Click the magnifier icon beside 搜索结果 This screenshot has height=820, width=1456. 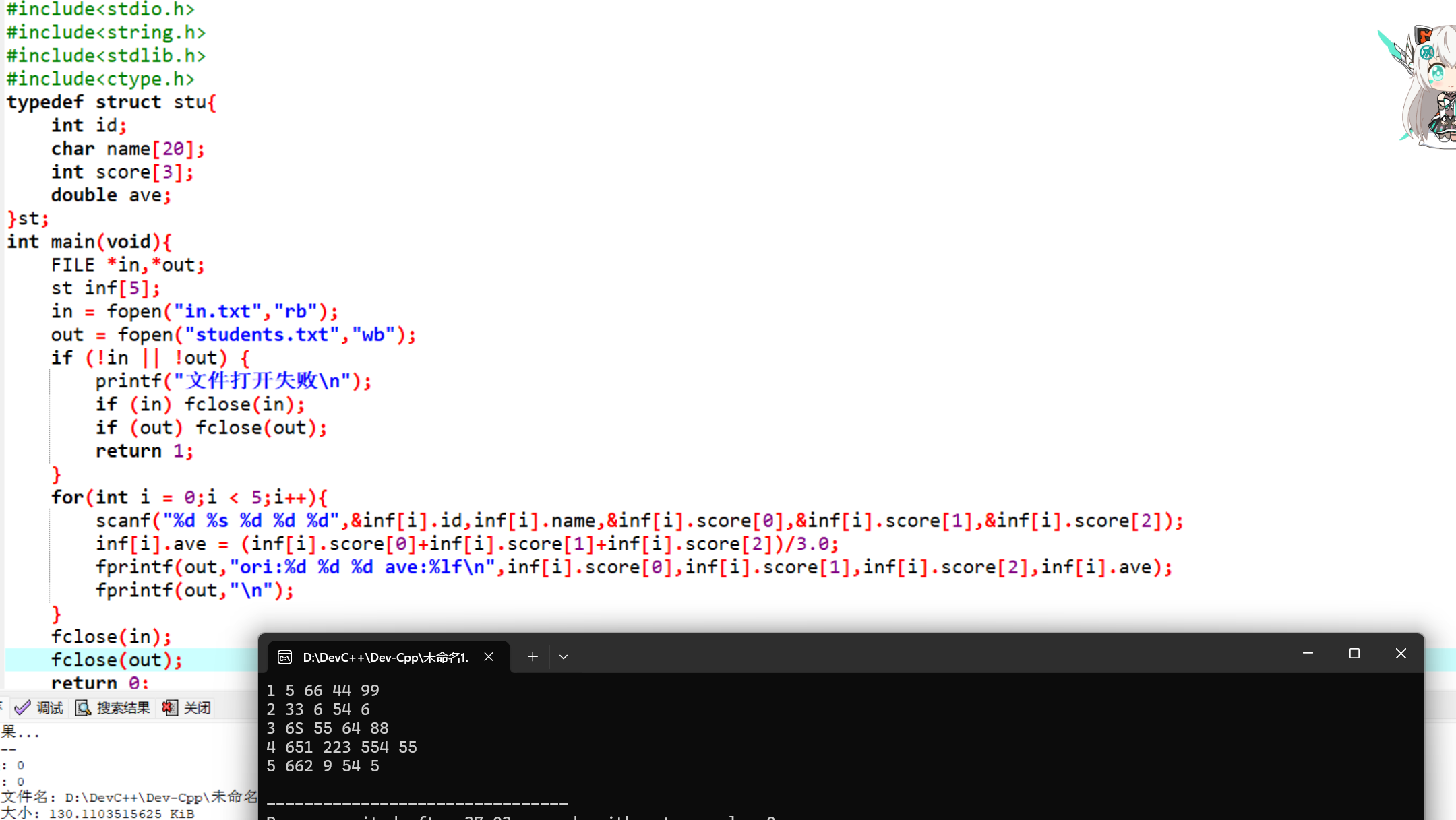pos(82,707)
